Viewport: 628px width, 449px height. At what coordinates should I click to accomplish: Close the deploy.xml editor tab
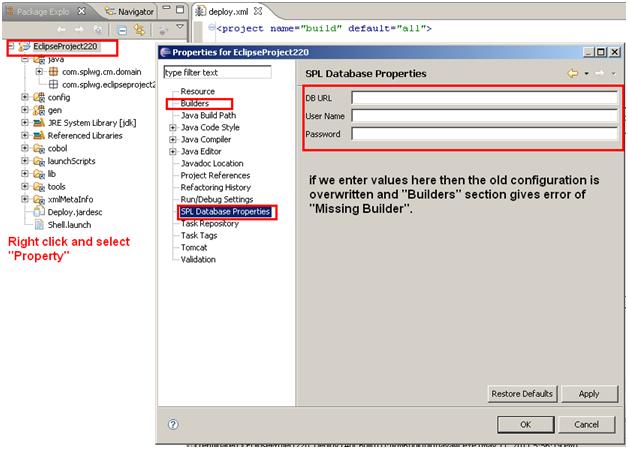(258, 11)
